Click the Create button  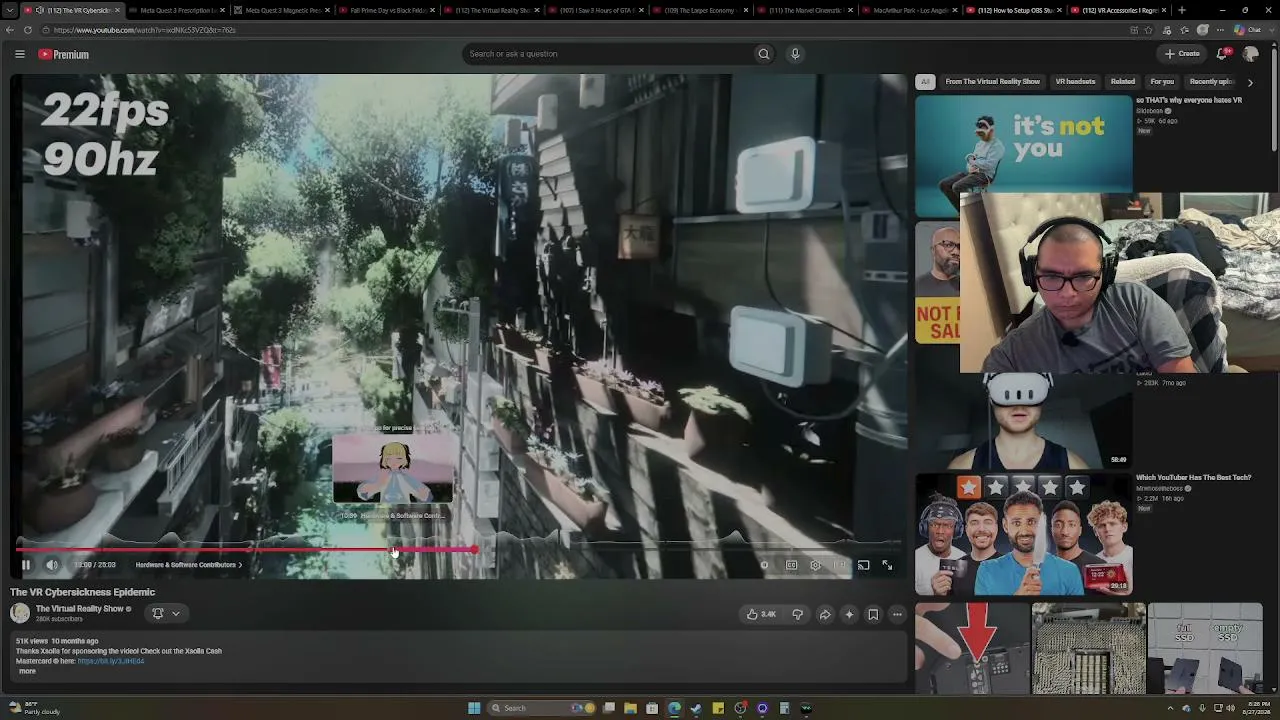[1182, 54]
